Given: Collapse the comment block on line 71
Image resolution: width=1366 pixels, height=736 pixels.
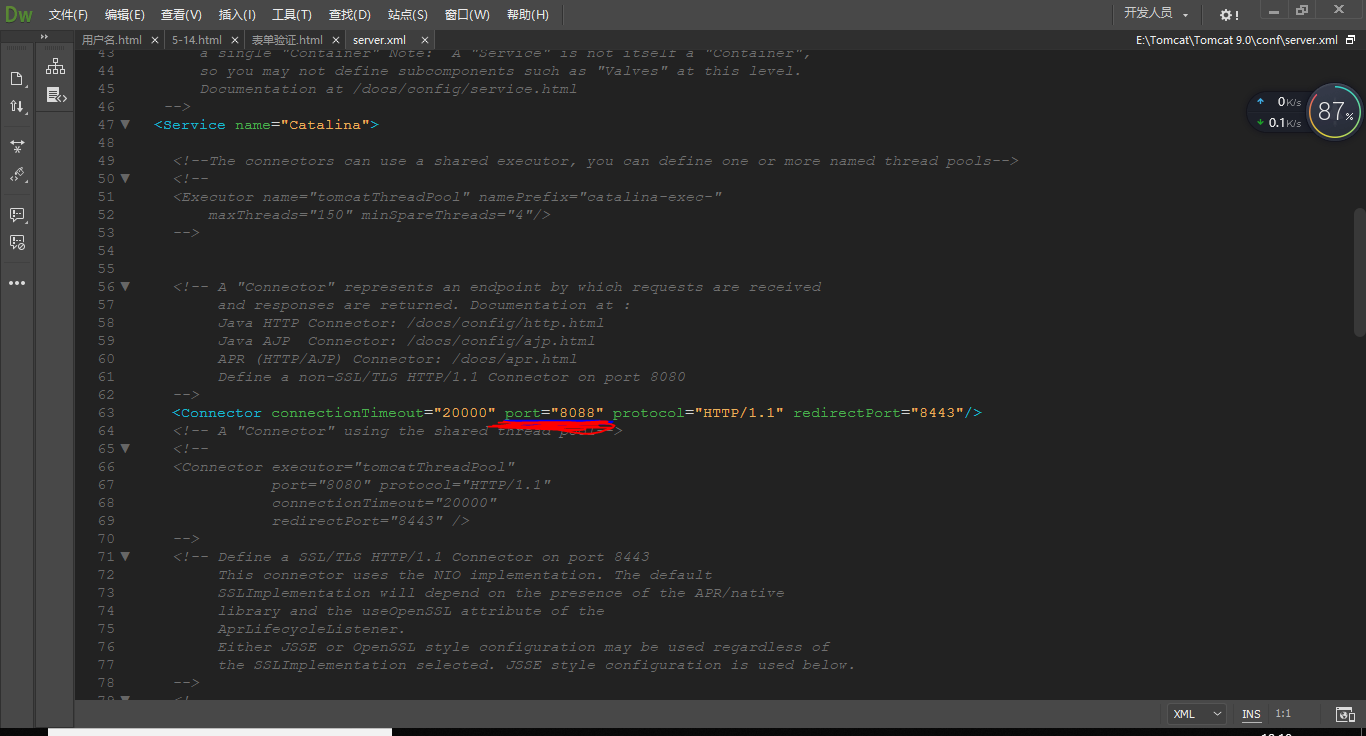Looking at the screenshot, I should point(125,557).
